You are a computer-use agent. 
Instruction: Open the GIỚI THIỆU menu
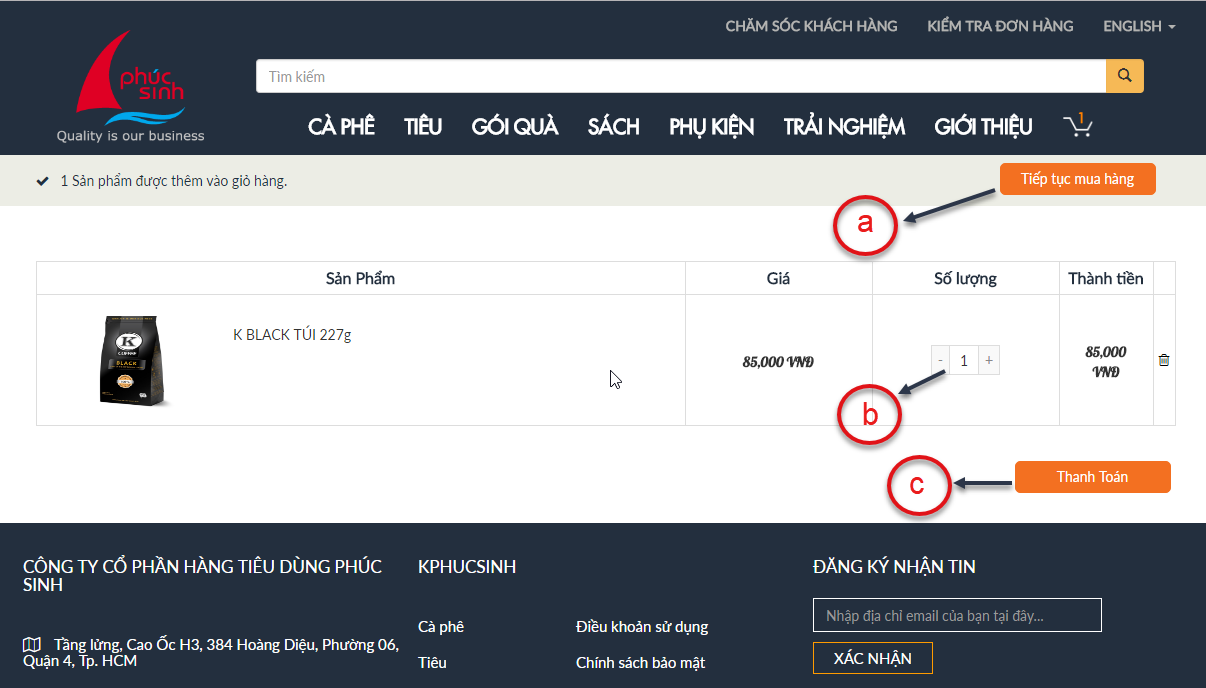click(983, 127)
